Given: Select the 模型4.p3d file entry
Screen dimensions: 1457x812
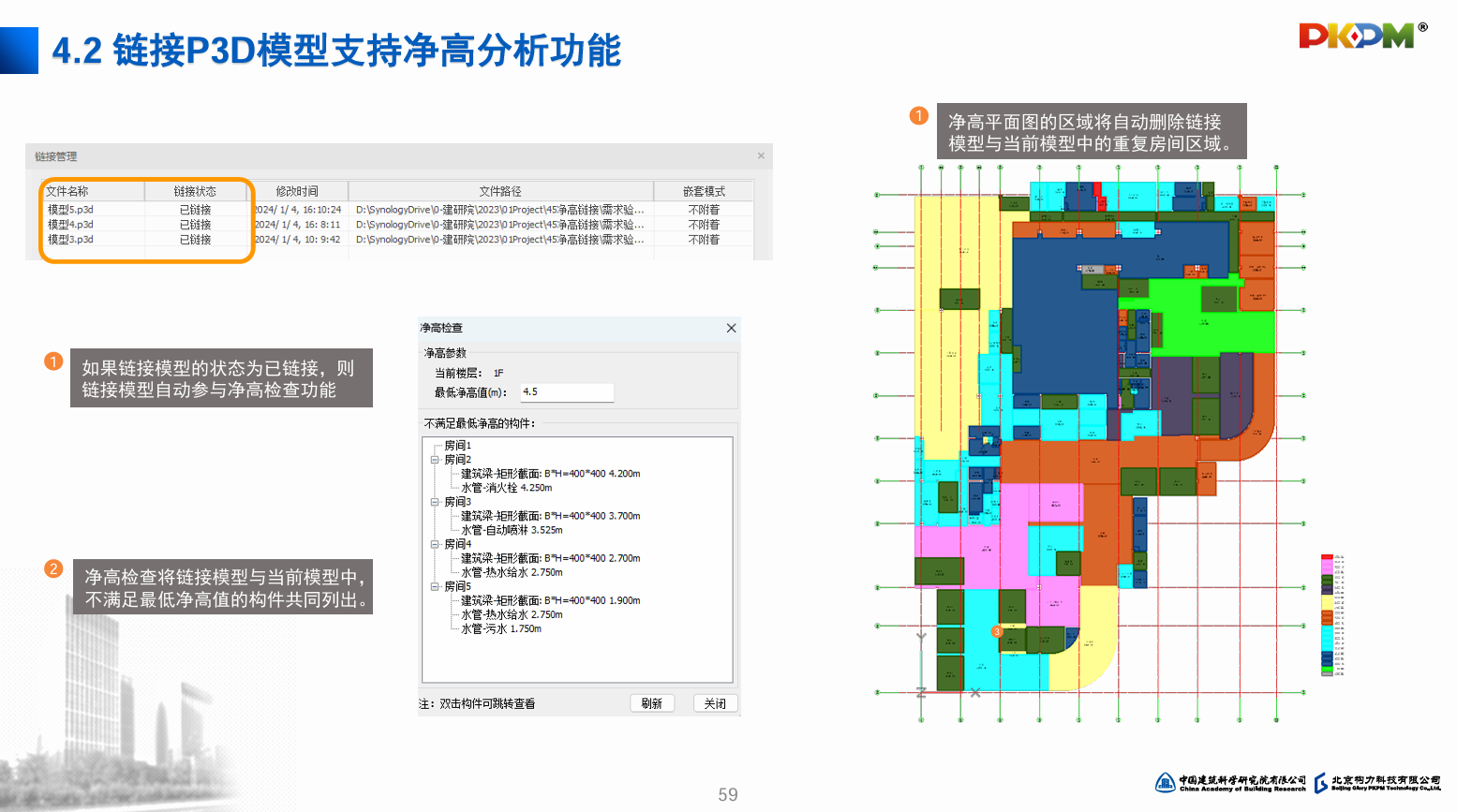Looking at the screenshot, I should 70,225.
